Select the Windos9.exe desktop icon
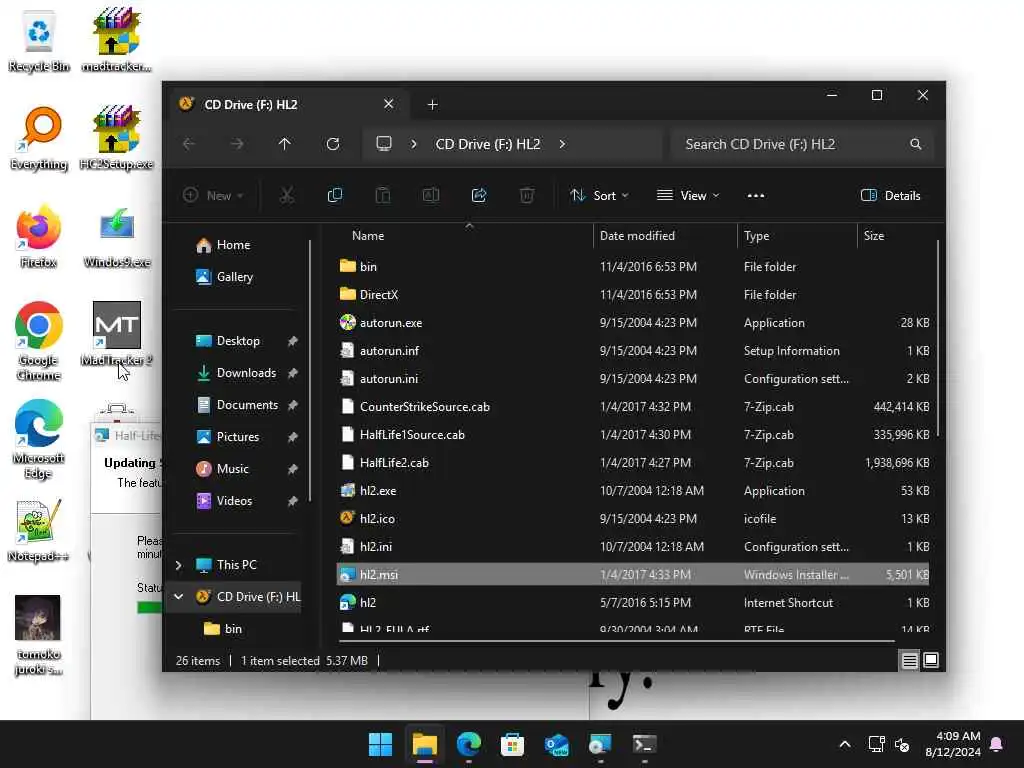 tap(116, 236)
